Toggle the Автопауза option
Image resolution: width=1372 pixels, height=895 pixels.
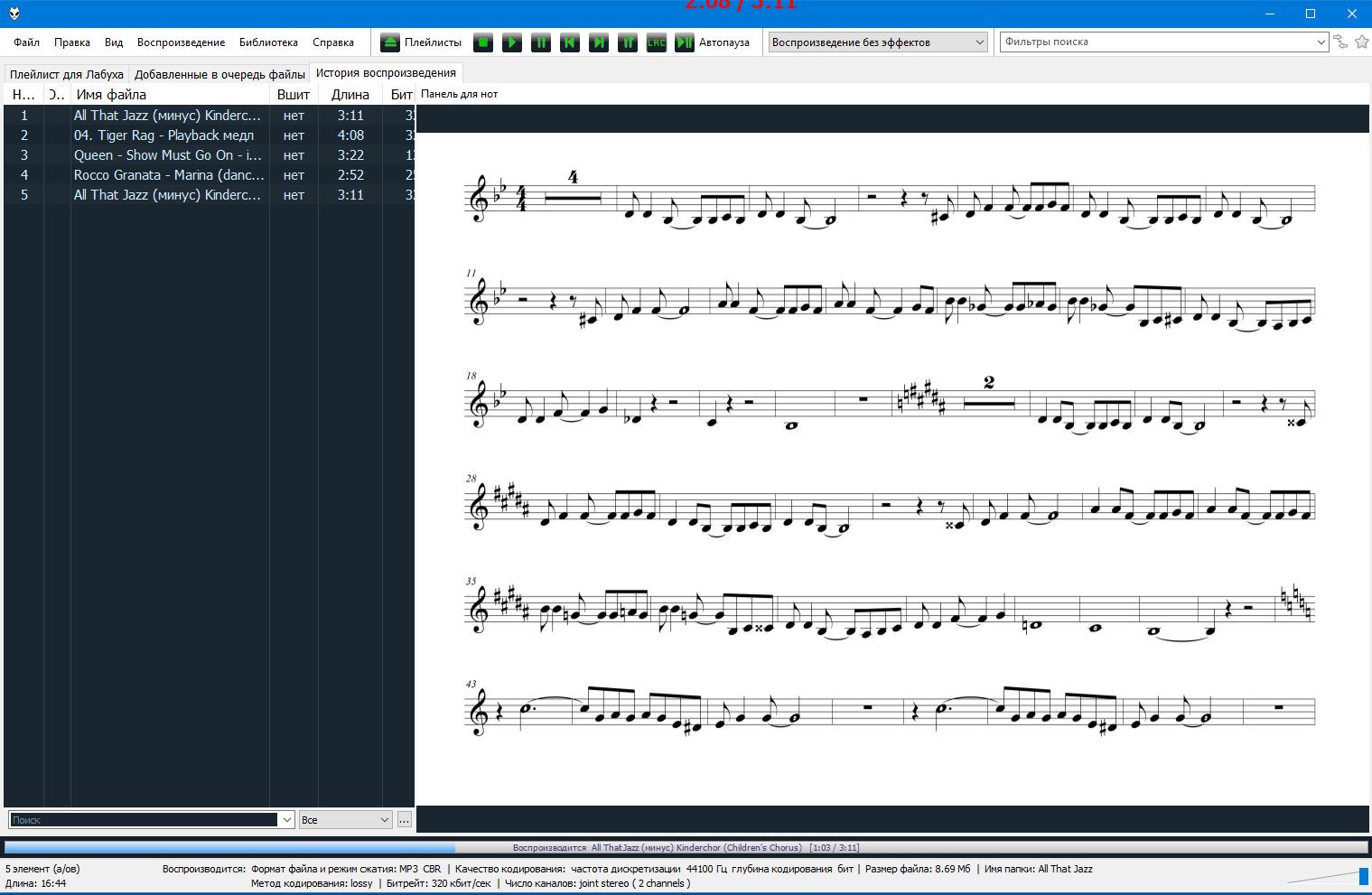(685, 42)
